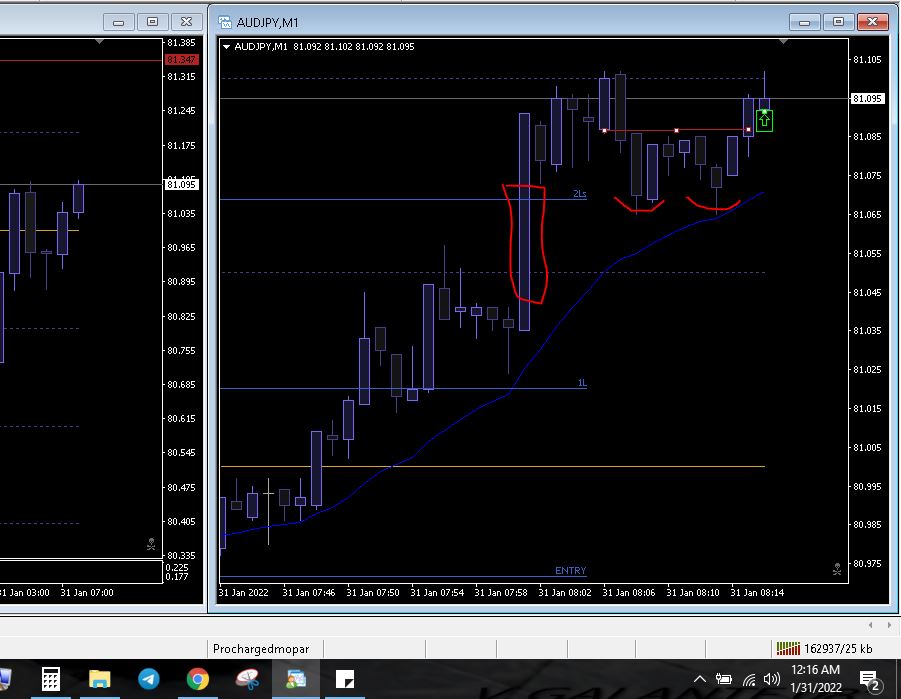Screen dimensions: 901x699
Task: Click the chart shift triangle in left chart window
Action: tap(99, 41)
